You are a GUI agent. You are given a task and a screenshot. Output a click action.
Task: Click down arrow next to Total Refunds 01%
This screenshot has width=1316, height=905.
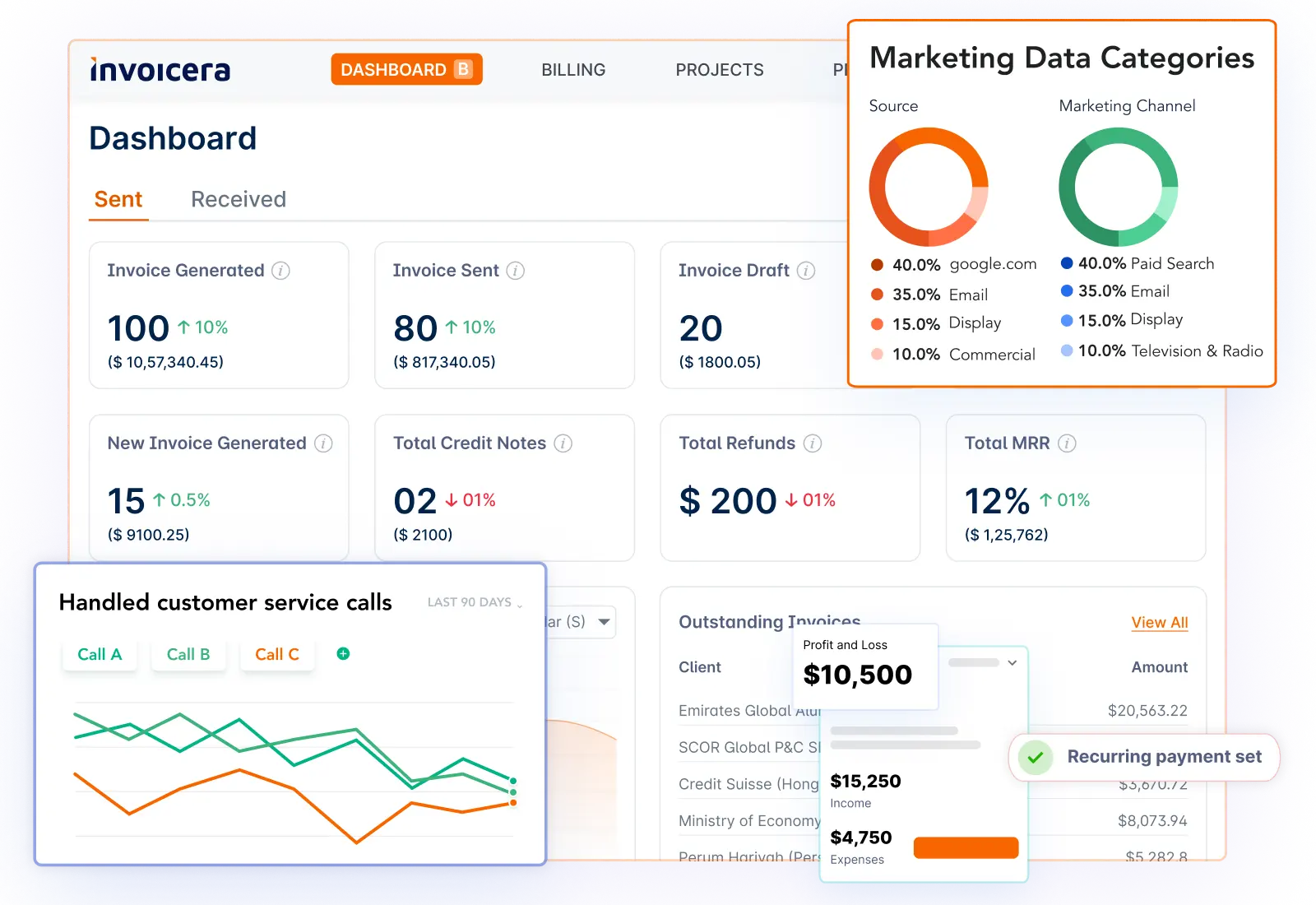[x=791, y=500]
